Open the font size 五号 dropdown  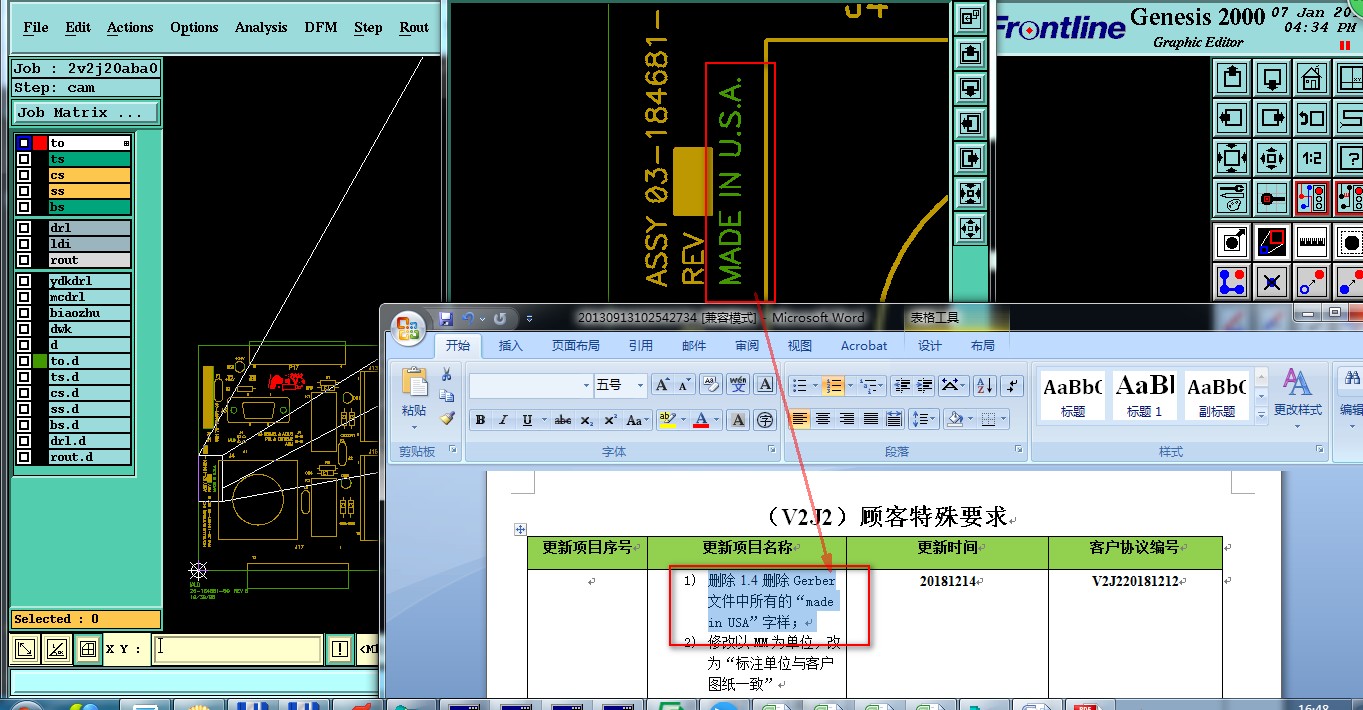point(641,385)
